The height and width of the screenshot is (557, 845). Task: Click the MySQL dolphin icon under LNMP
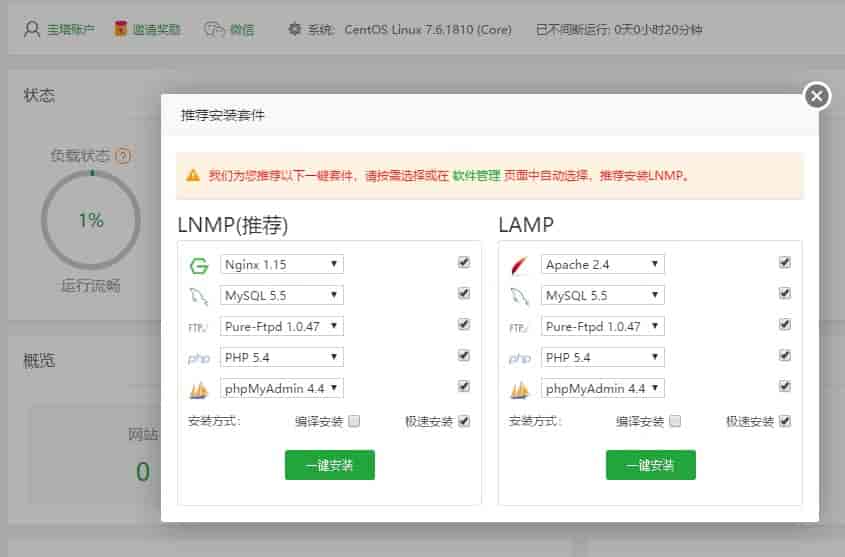click(198, 296)
